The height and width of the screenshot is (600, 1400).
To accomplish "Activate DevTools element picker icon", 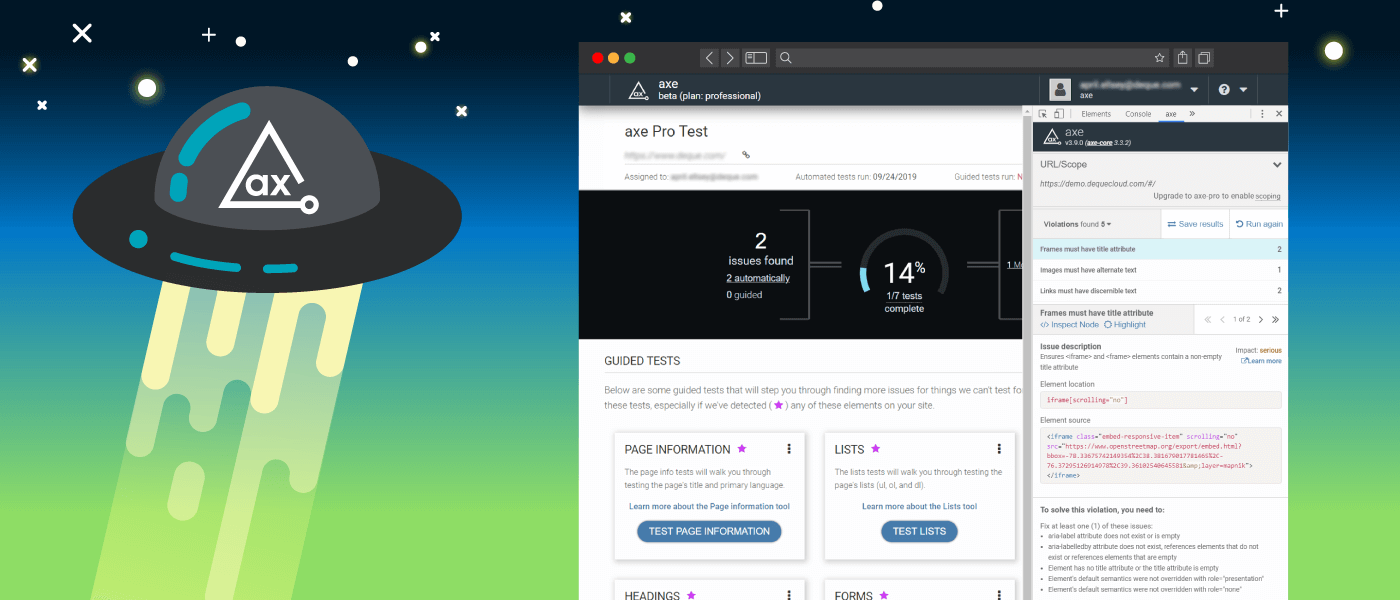I will click(x=1043, y=114).
